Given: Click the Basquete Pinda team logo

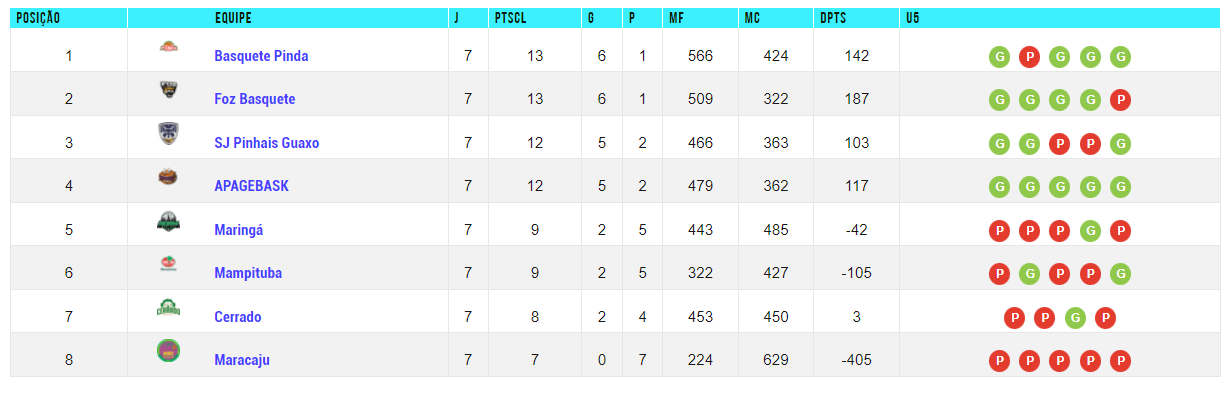Looking at the screenshot, I should [168, 46].
